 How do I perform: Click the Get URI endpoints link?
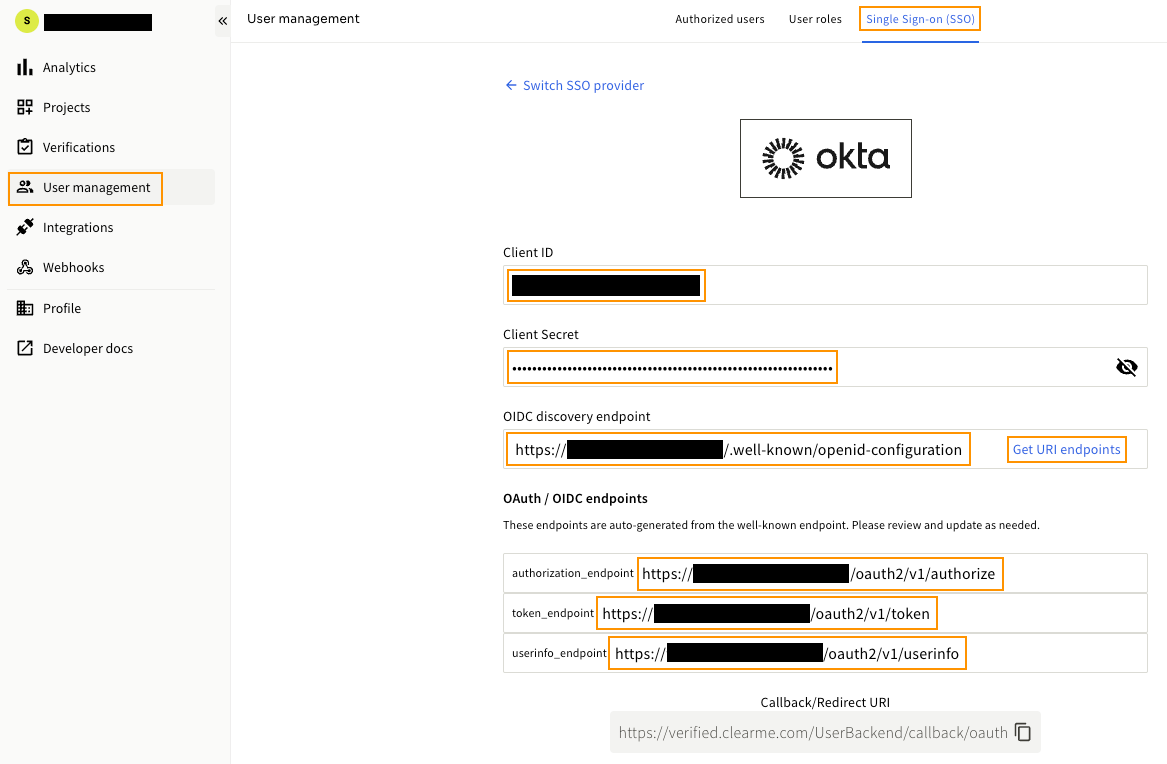click(x=1066, y=449)
